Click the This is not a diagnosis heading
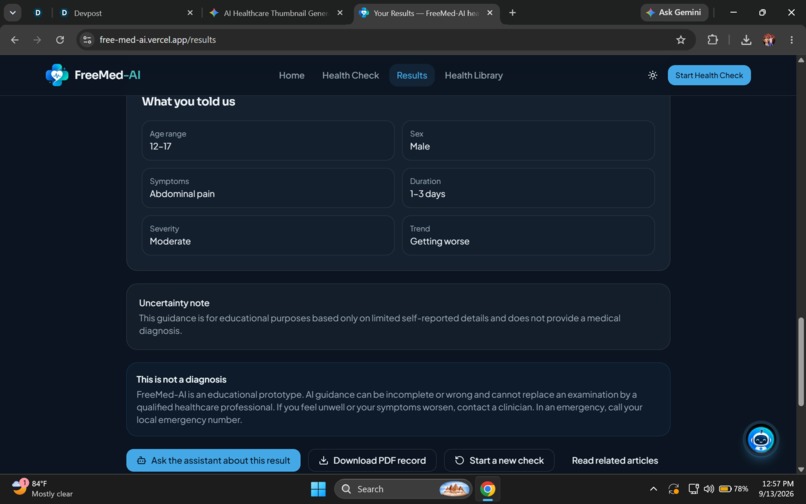Image resolution: width=806 pixels, height=504 pixels. coord(181,380)
